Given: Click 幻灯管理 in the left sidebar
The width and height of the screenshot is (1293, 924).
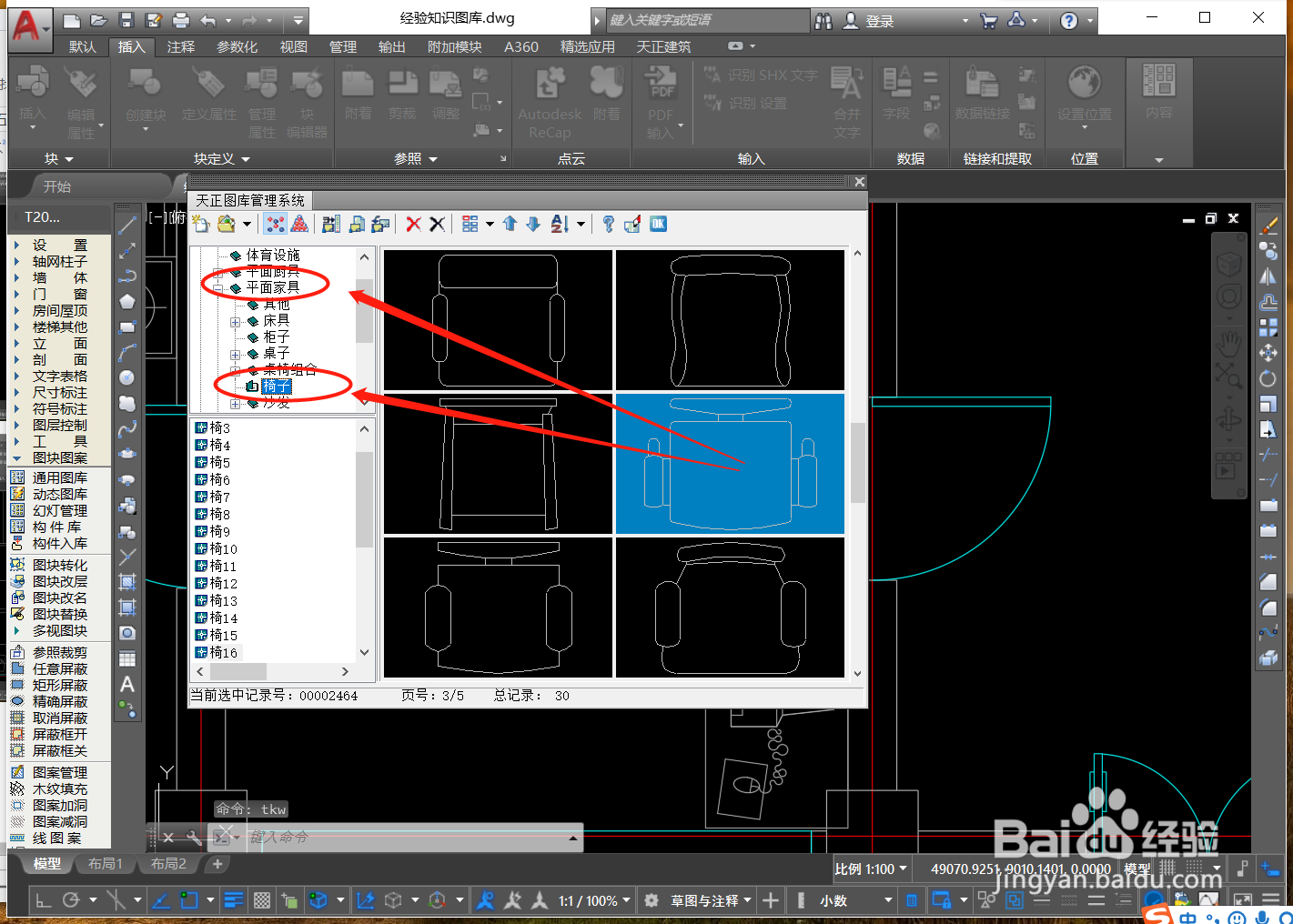Looking at the screenshot, I should pyautogui.click(x=60, y=511).
